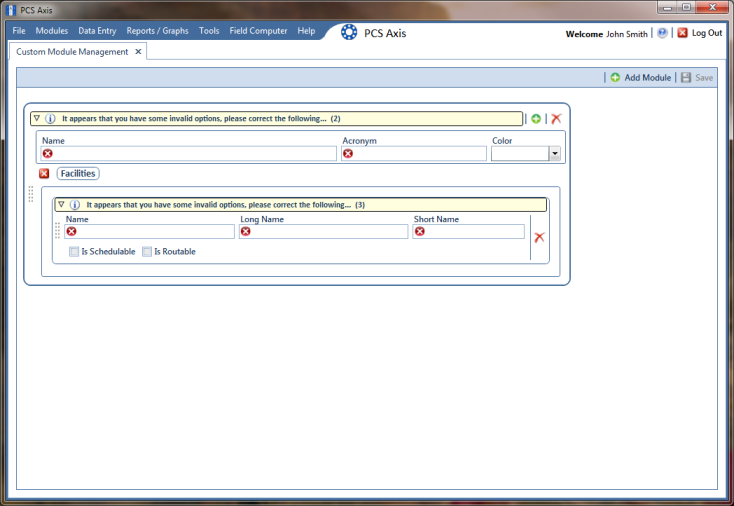Click the Save button label
The height and width of the screenshot is (506, 734).
coord(704,78)
